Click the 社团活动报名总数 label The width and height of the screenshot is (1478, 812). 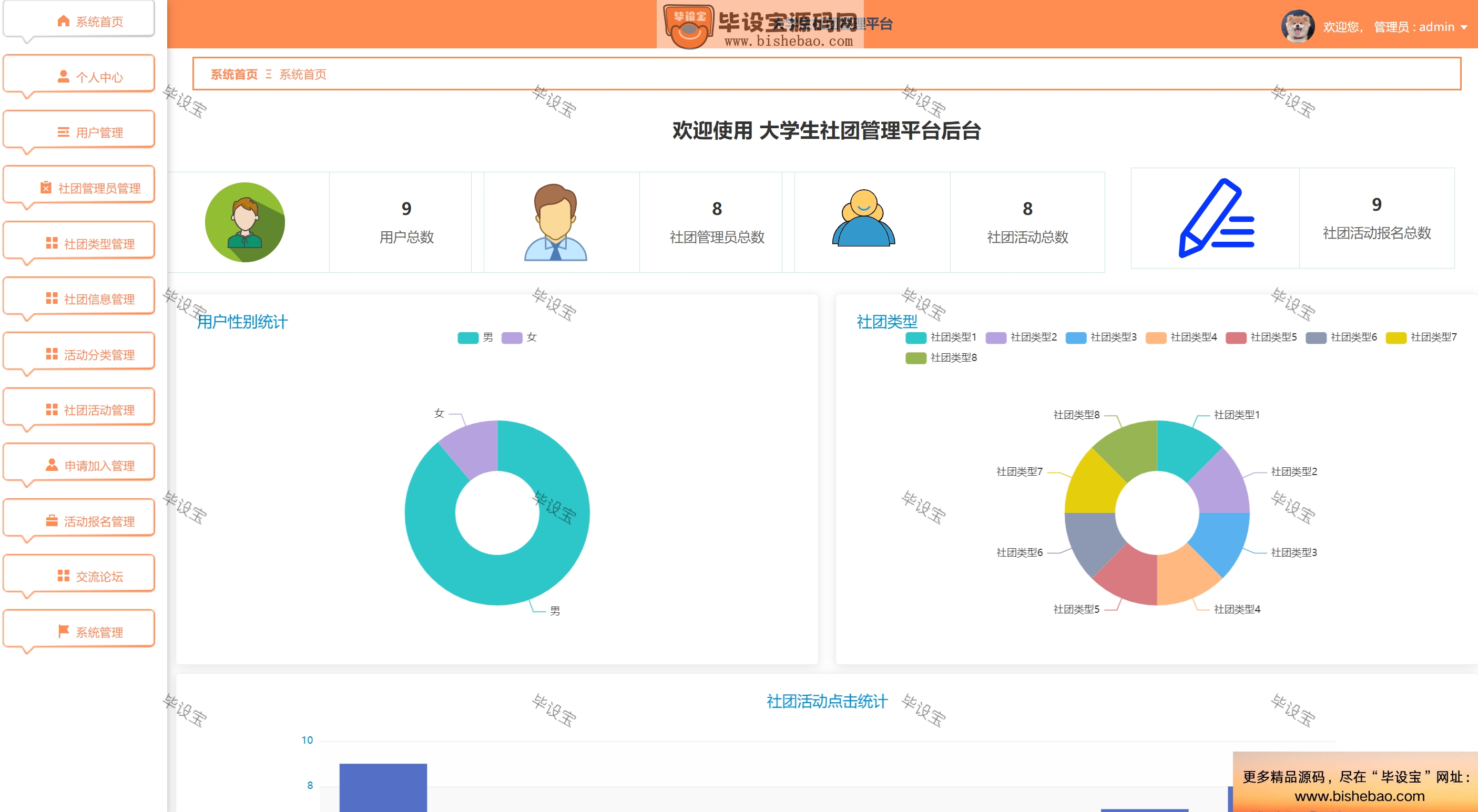coord(1377,233)
